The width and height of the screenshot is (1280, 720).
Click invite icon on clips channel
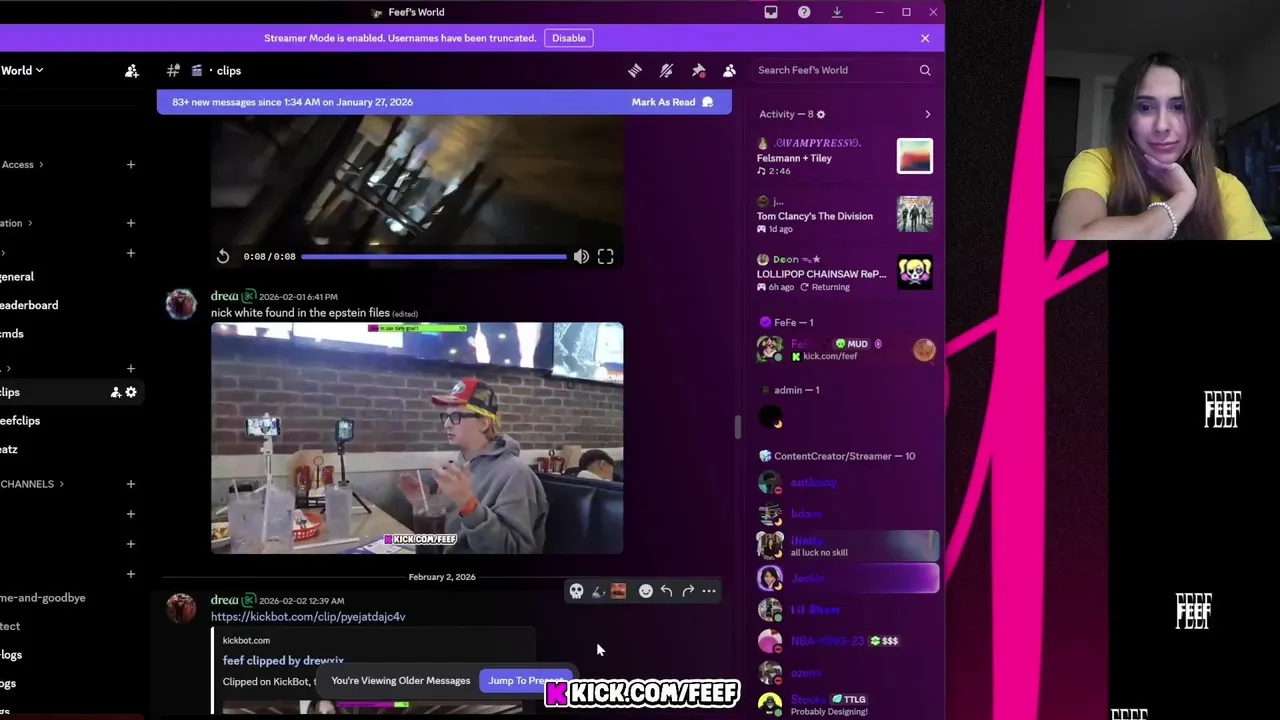tap(116, 392)
